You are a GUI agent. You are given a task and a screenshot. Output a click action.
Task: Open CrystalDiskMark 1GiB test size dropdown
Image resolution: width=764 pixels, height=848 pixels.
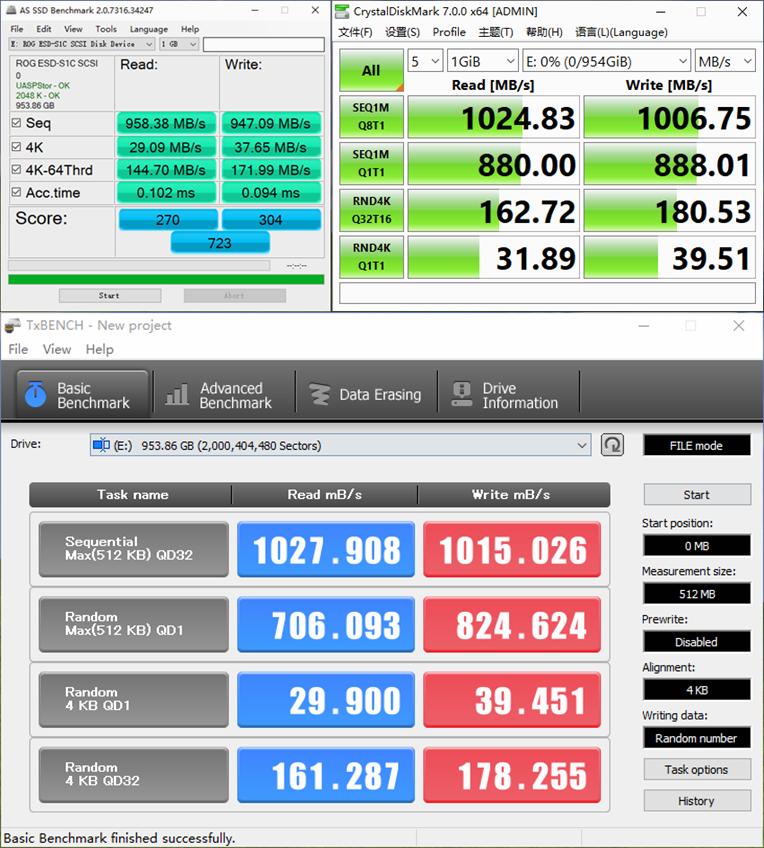pyautogui.click(x=483, y=62)
